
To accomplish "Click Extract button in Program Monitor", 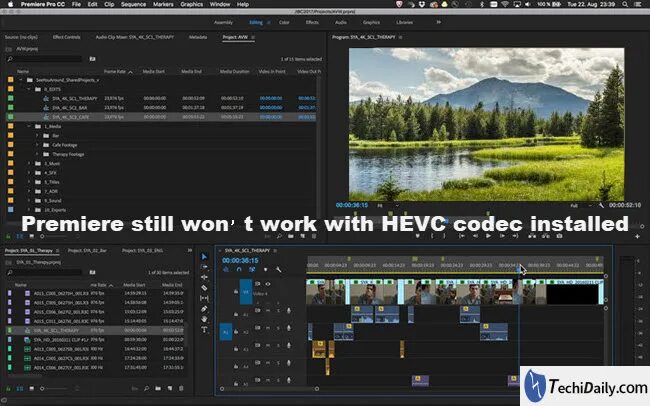I will coord(546,236).
